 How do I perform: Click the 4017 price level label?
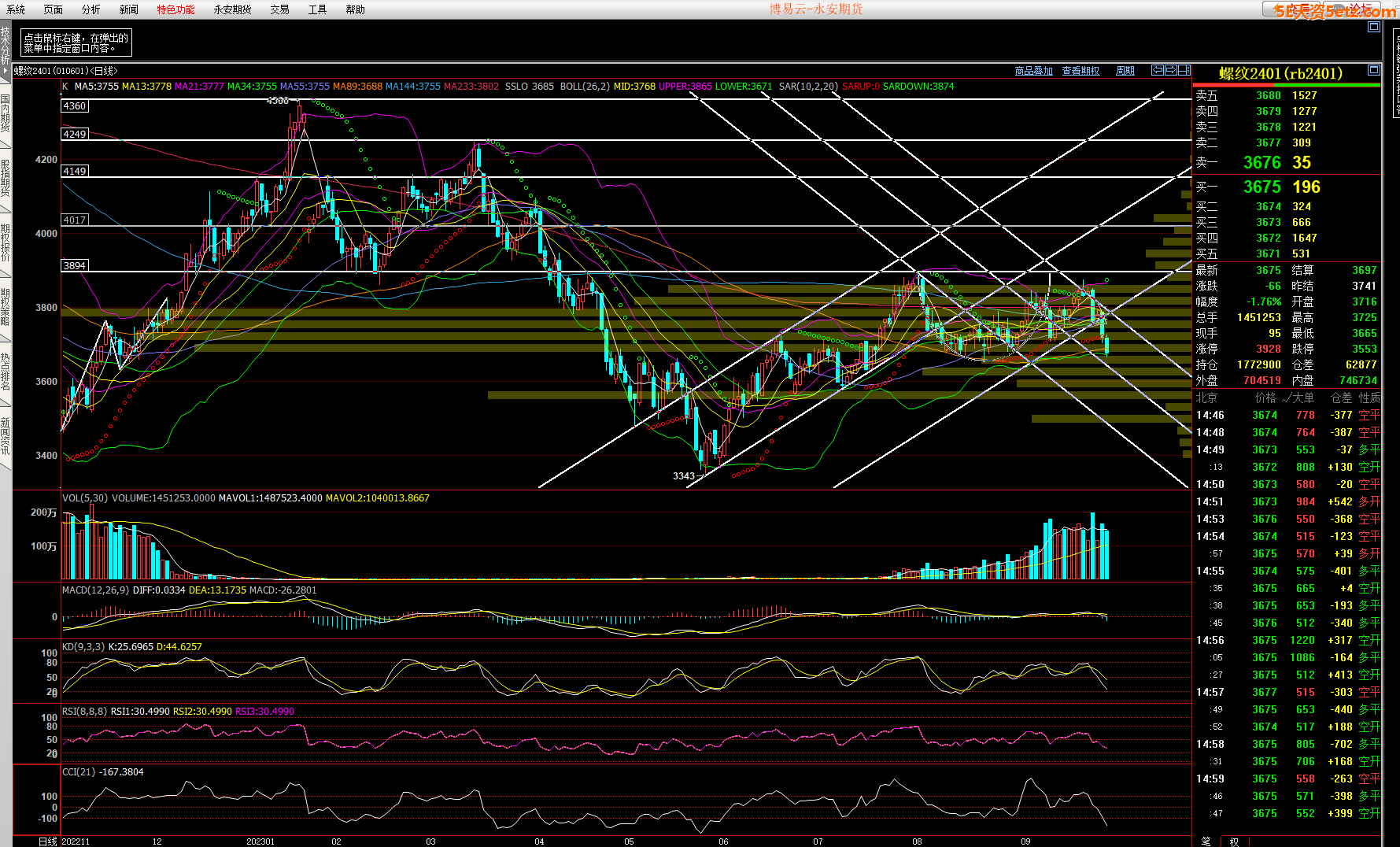tap(75, 220)
